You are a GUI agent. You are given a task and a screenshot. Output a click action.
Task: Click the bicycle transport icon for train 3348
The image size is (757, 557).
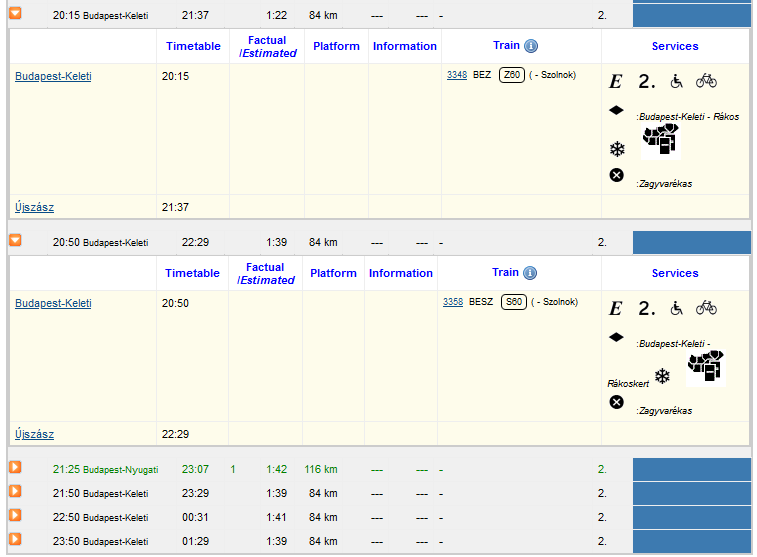pos(706,81)
